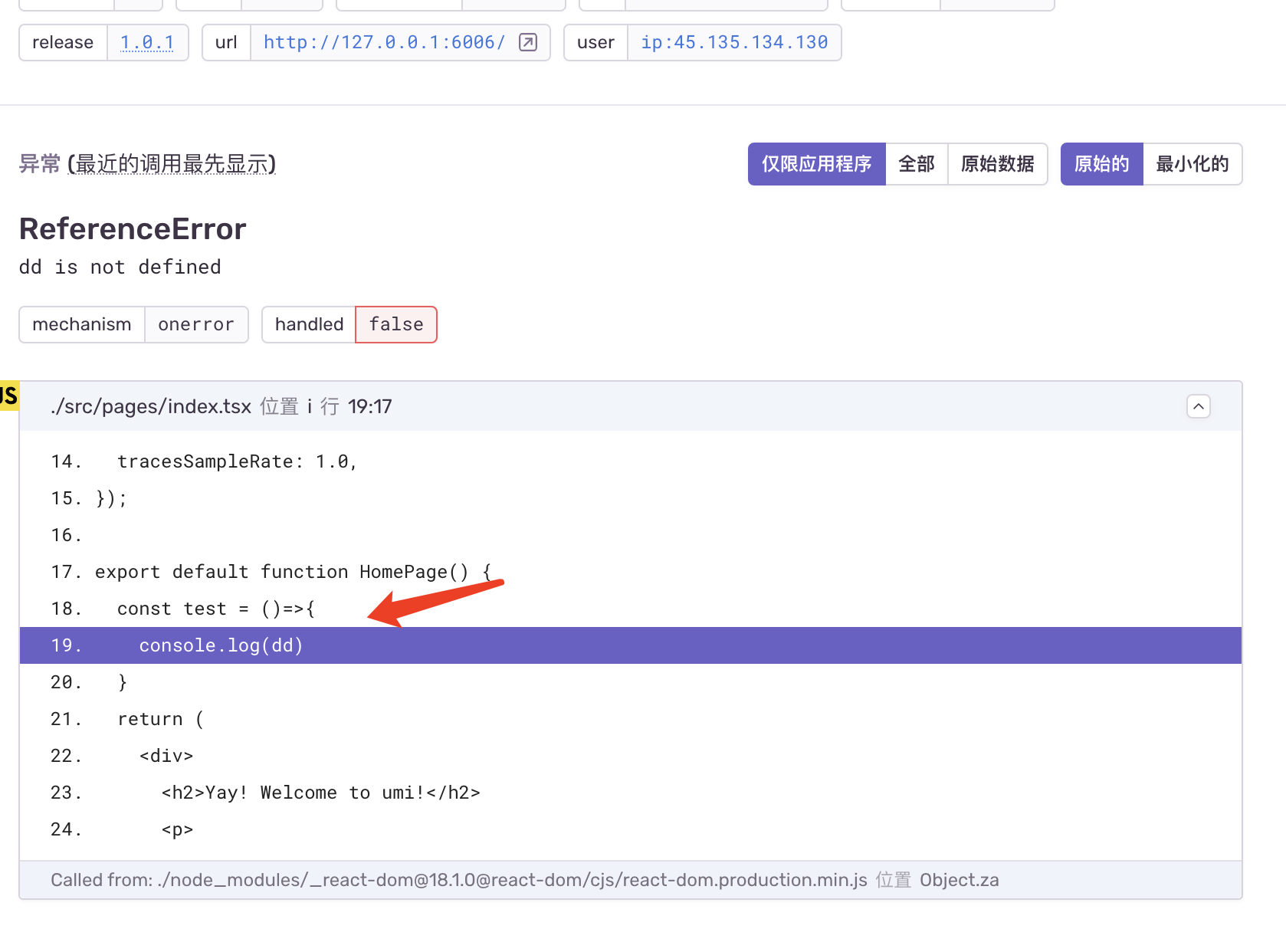Click code line 15 closing brace
This screenshot has height=952, width=1286.
(631, 498)
